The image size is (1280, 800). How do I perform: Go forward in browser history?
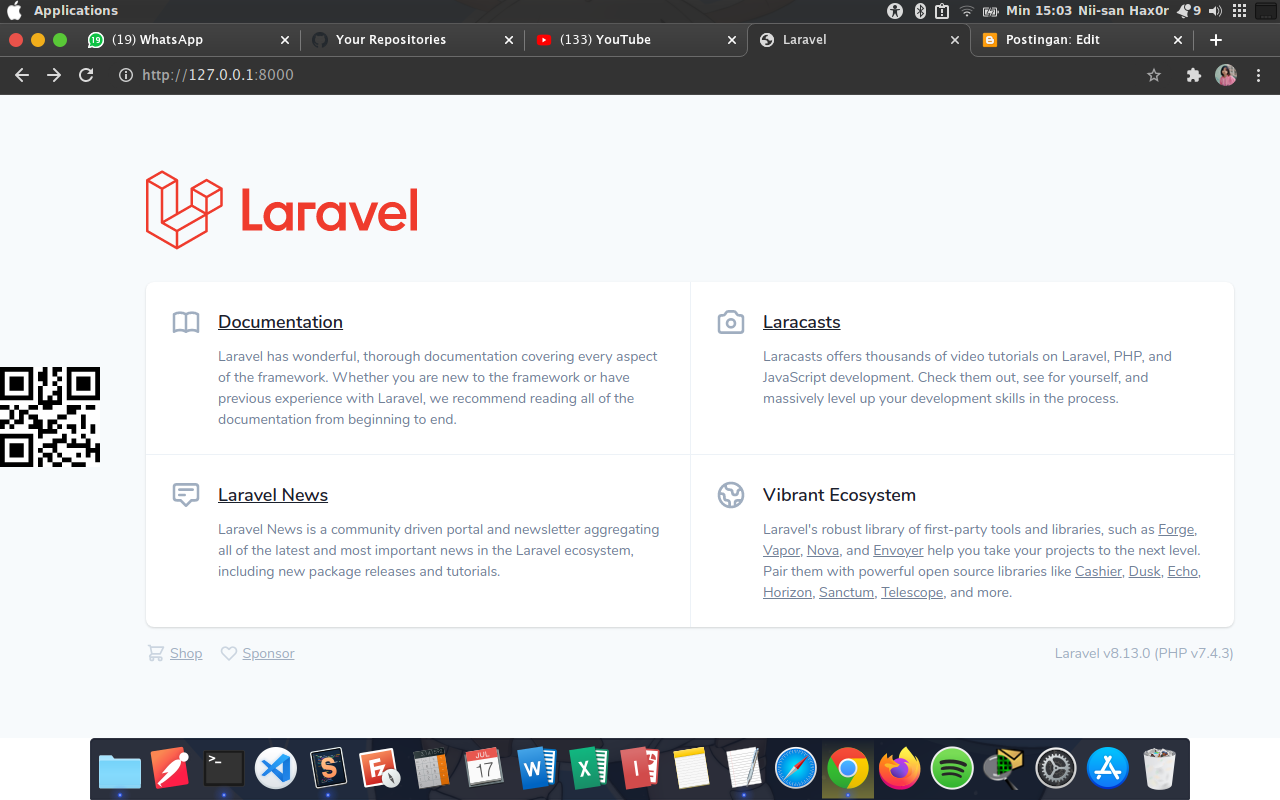pyautogui.click(x=54, y=75)
